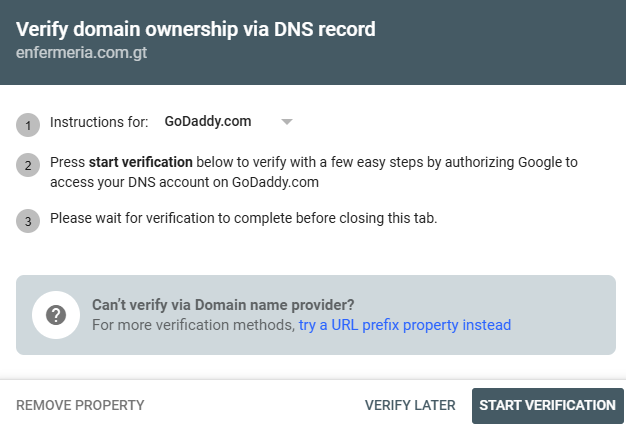This screenshot has height=432, width=626.
Task: Click the 'Can't verify via Domain name provider?' heading
Action: point(223,305)
